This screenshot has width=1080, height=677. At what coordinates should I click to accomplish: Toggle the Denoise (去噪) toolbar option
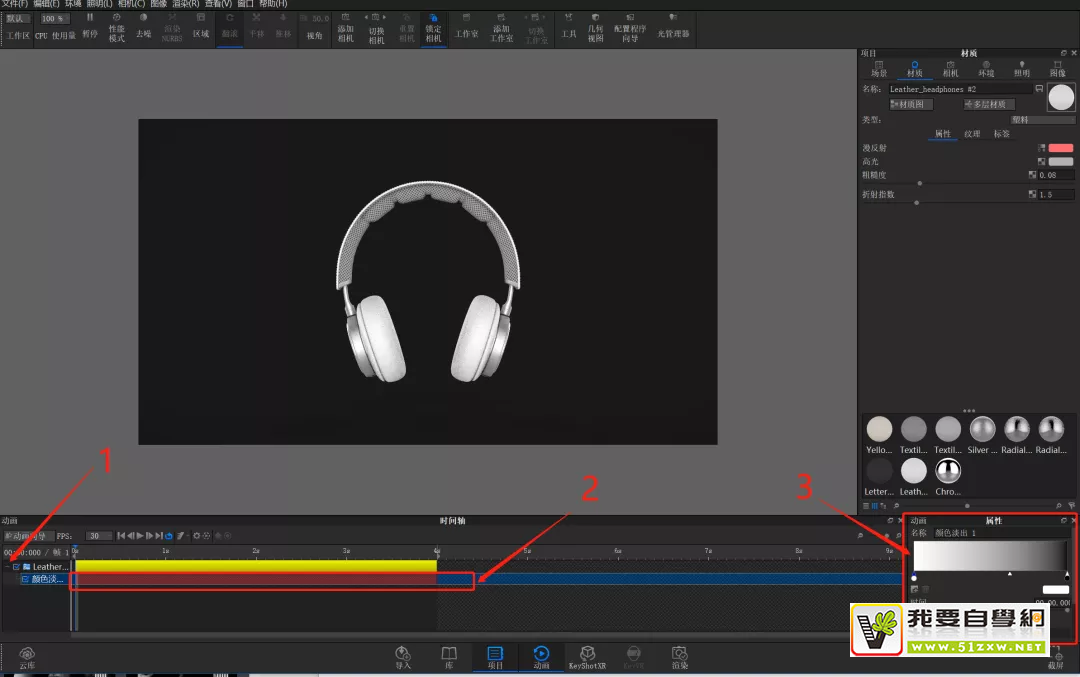point(143,25)
